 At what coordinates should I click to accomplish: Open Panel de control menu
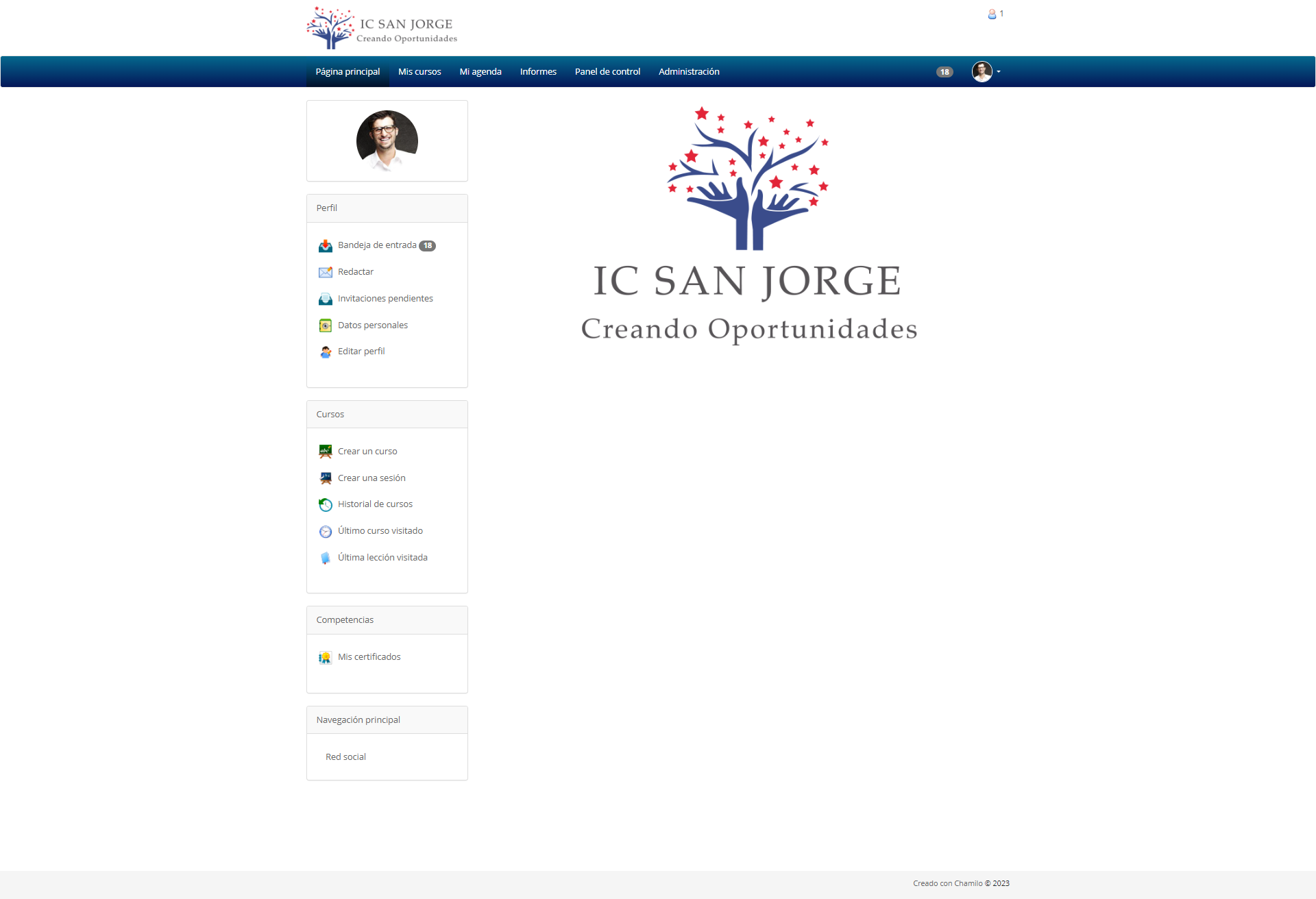click(x=607, y=71)
